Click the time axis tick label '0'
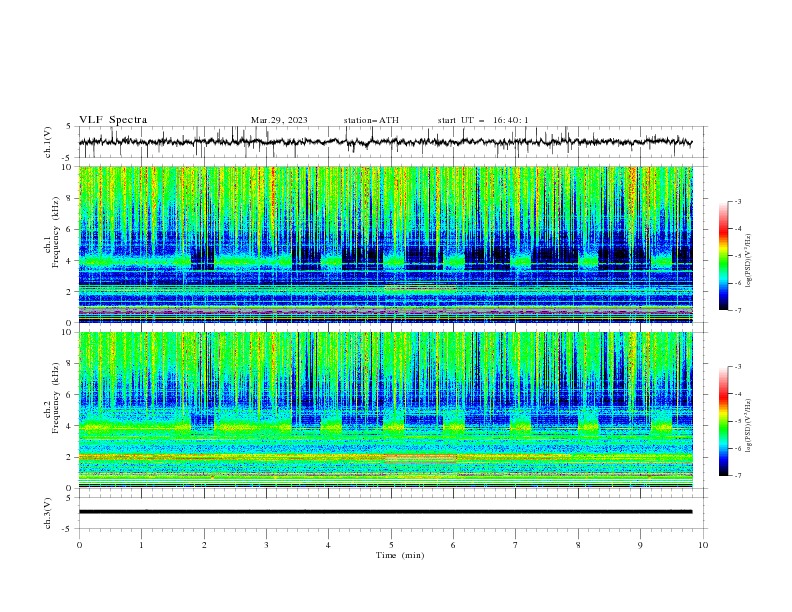The image size is (792, 612). pyautogui.click(x=79, y=545)
